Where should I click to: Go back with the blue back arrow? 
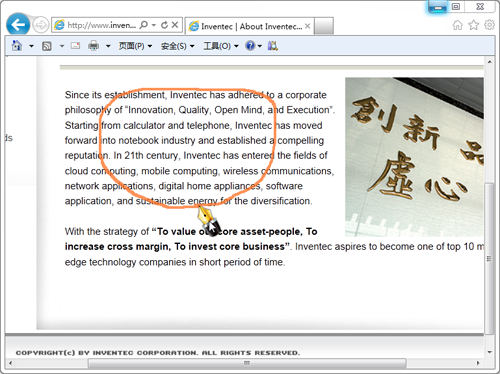pyautogui.click(x=18, y=24)
